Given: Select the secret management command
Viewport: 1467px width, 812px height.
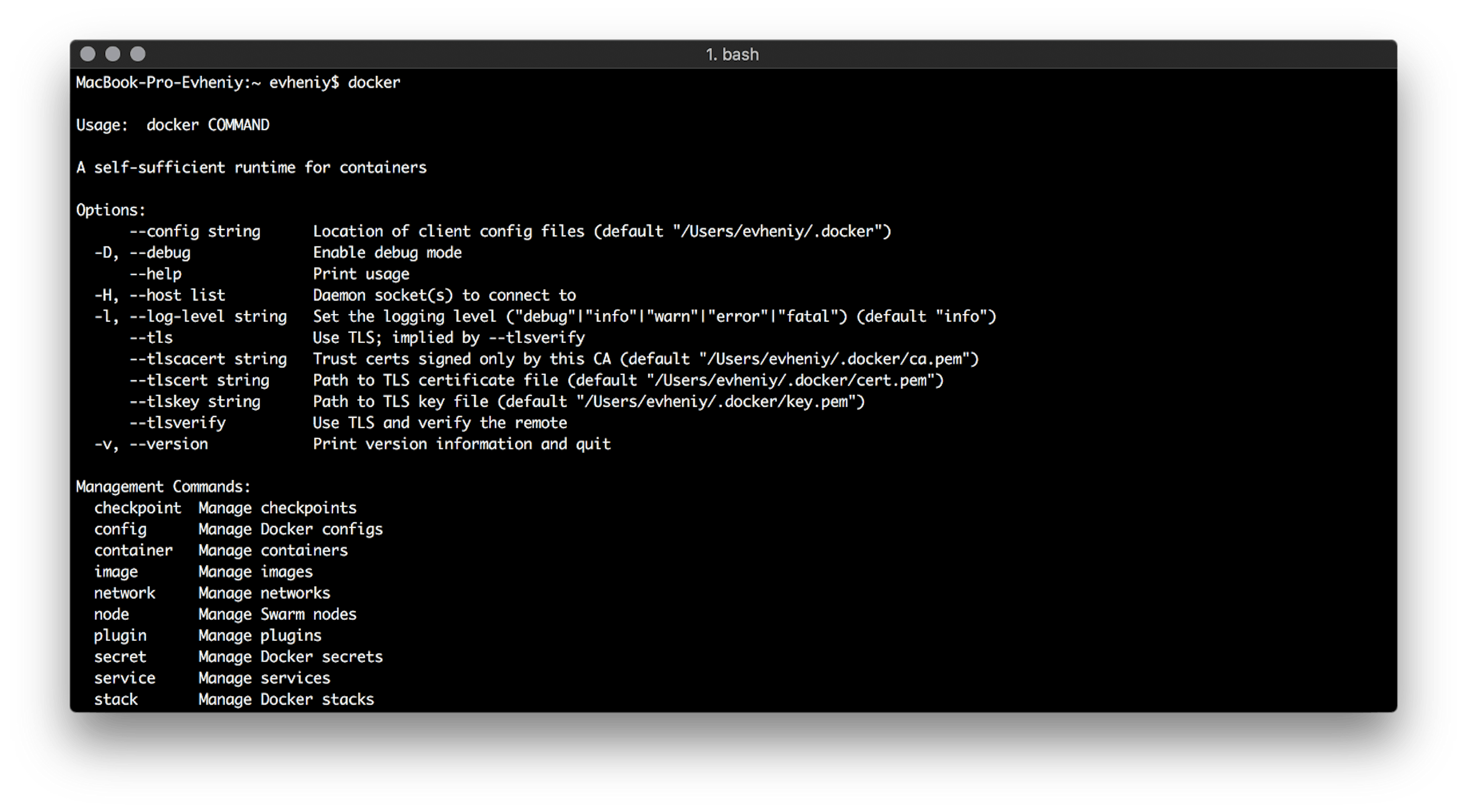Looking at the screenshot, I should [120, 657].
